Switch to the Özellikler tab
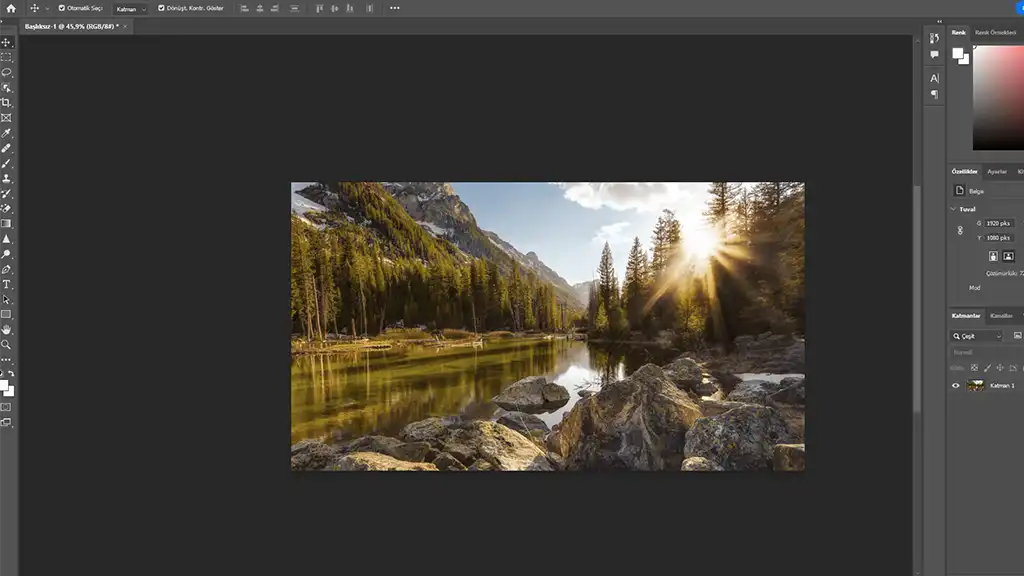Viewport: 1024px width, 576px height. tap(964, 172)
